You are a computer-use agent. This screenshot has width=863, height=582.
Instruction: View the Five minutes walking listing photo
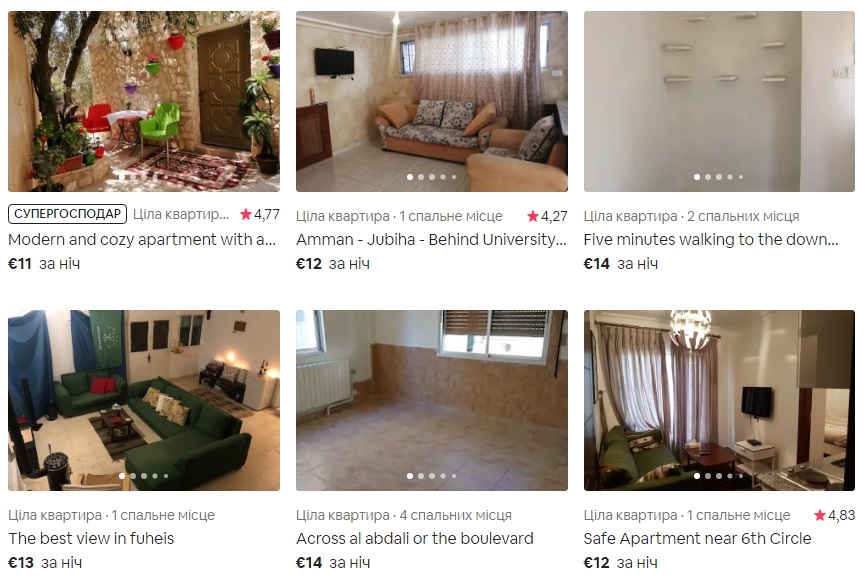(x=719, y=101)
